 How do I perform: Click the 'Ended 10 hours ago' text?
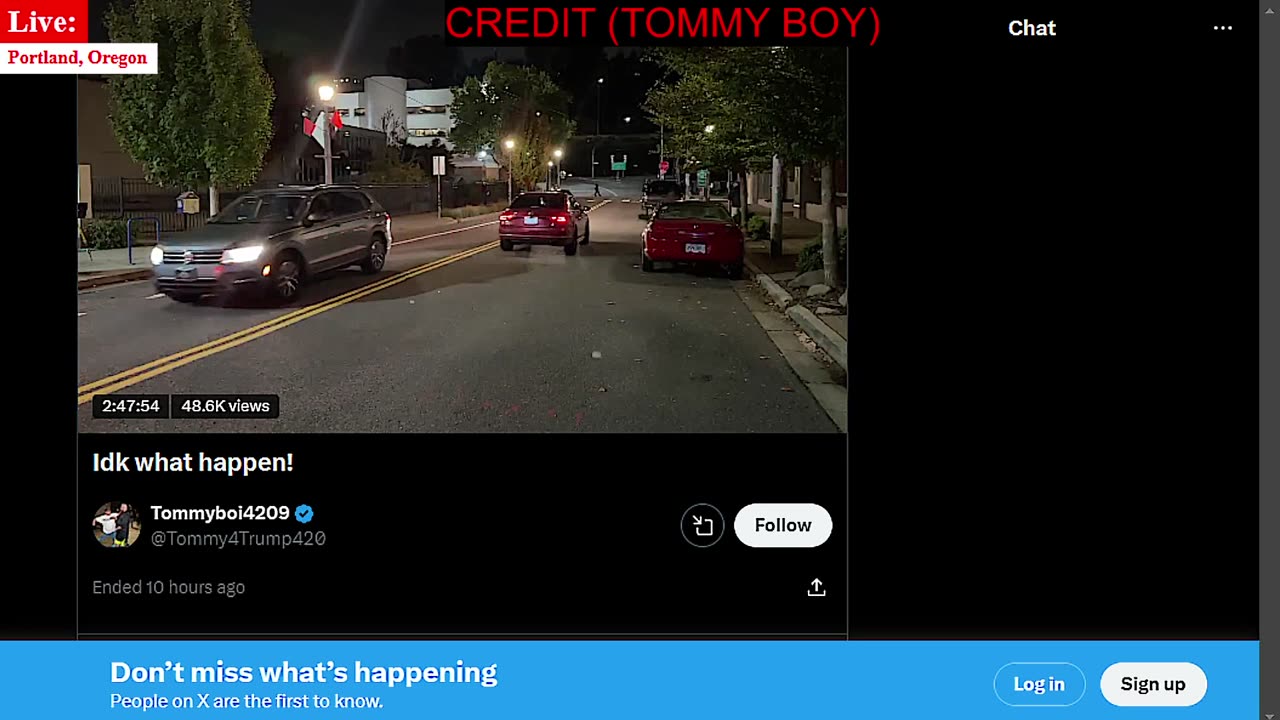tap(168, 587)
